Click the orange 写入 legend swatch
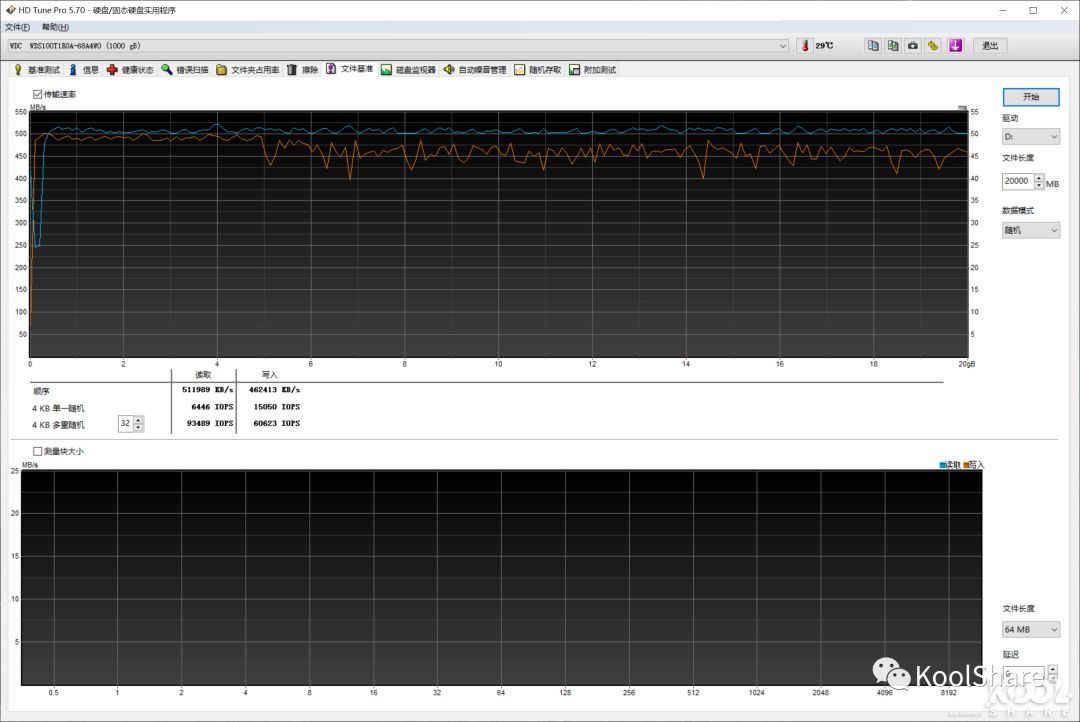This screenshot has width=1080, height=722. 966,465
